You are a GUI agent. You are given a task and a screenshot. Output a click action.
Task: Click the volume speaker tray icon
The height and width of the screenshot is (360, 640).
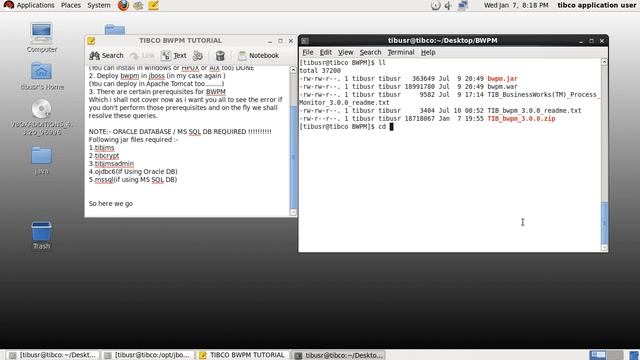448,5
